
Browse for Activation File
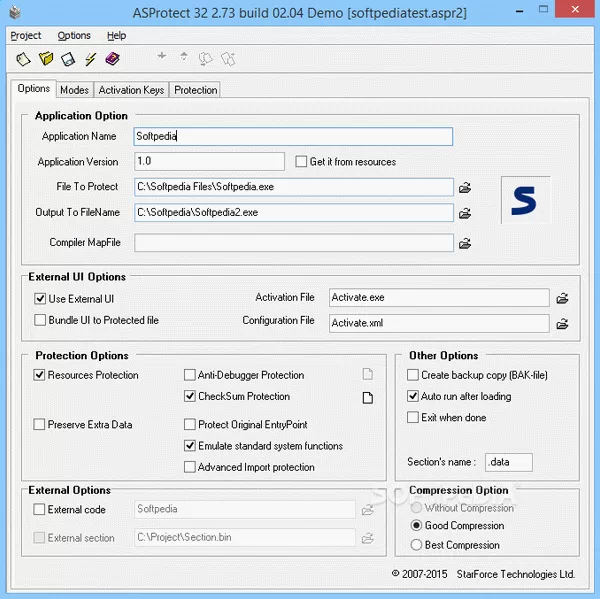coord(562,298)
